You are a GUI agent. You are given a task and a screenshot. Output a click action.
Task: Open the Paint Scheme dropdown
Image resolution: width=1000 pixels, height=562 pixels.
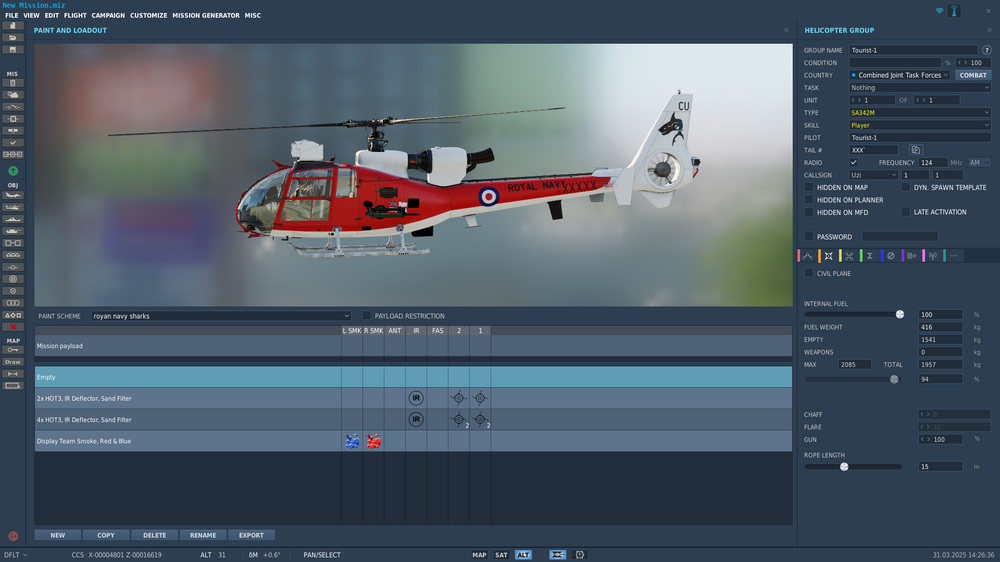221,316
